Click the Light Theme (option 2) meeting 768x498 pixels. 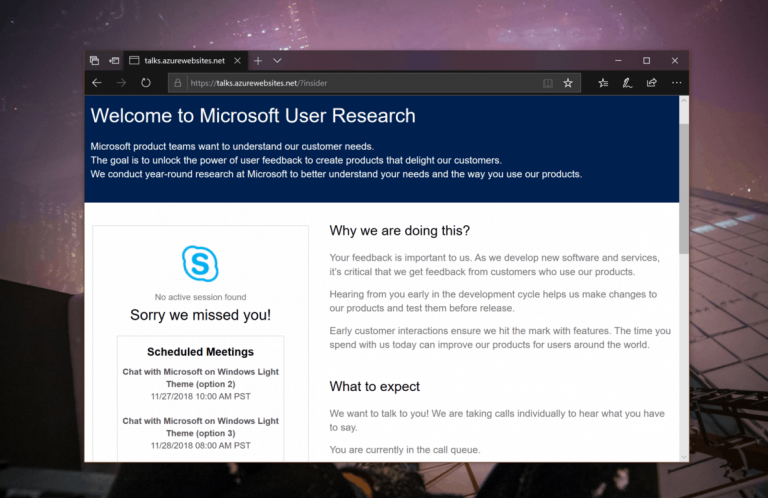(x=200, y=378)
